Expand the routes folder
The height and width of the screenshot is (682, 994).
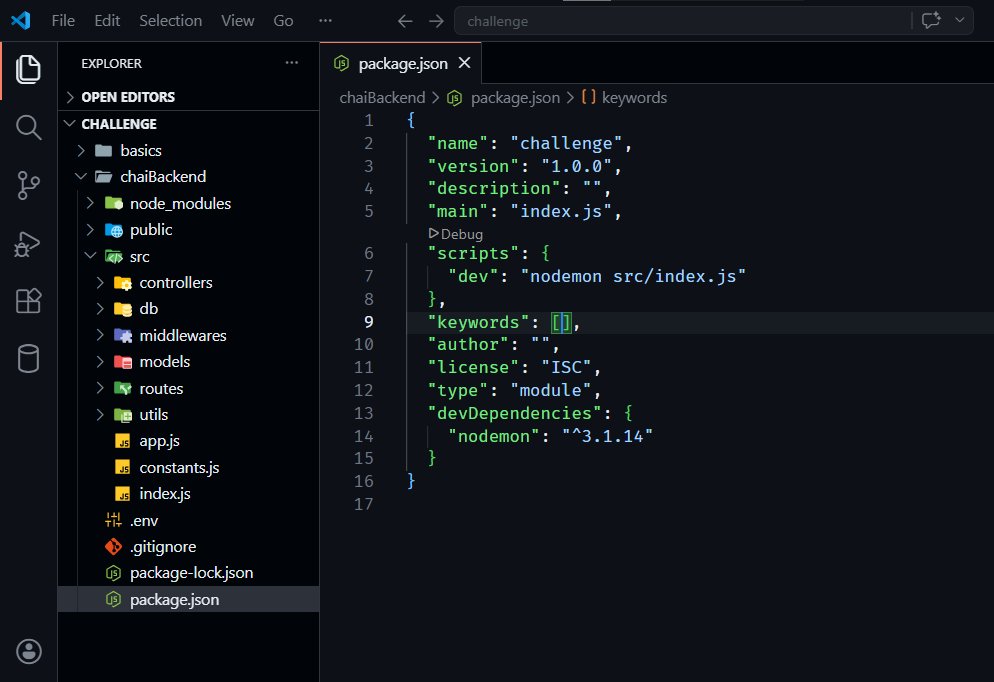(x=188, y=389)
